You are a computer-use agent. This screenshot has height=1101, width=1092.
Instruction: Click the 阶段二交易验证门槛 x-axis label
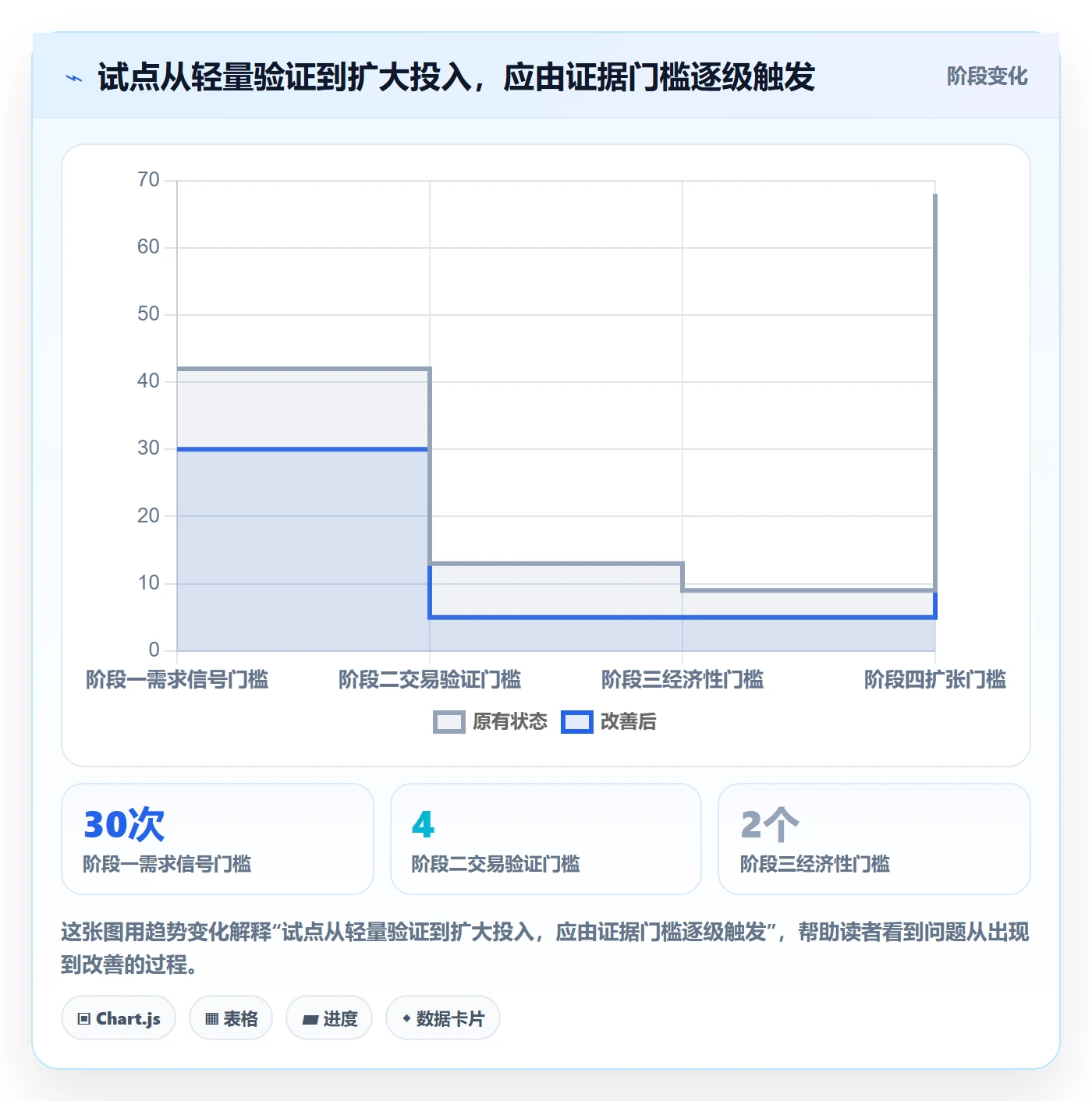[x=430, y=680]
